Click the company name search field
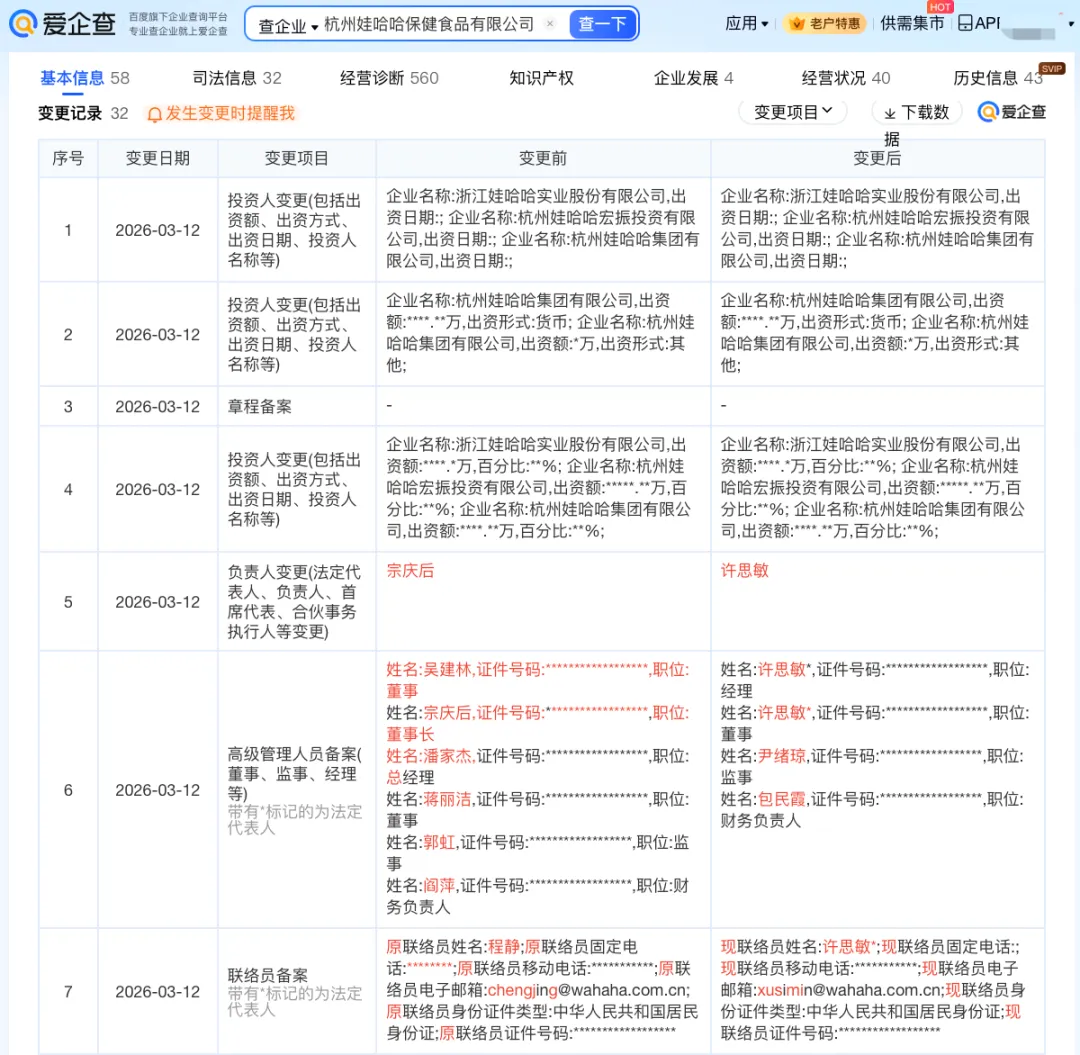 [x=429, y=24]
